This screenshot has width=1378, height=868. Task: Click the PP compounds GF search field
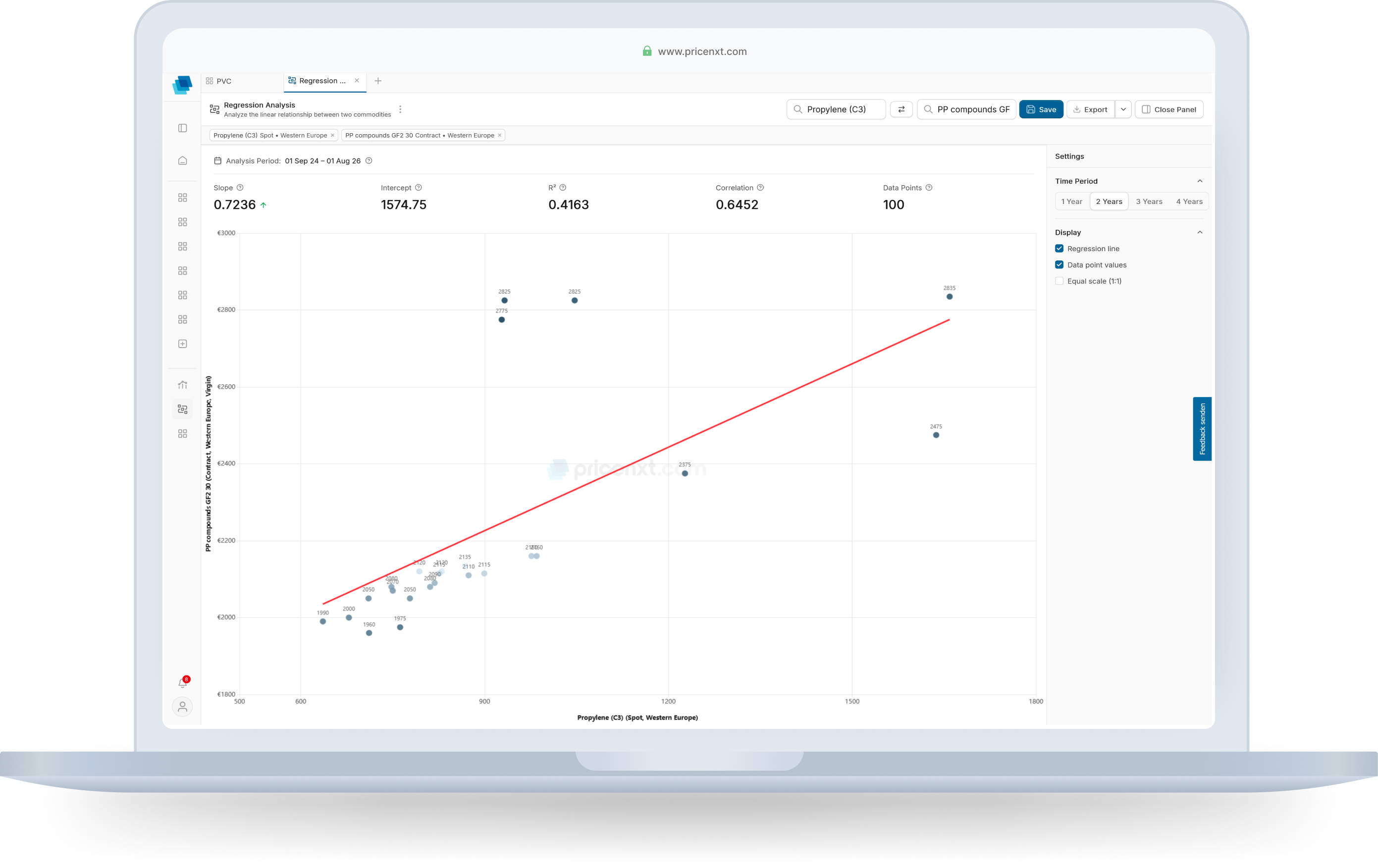[966, 109]
